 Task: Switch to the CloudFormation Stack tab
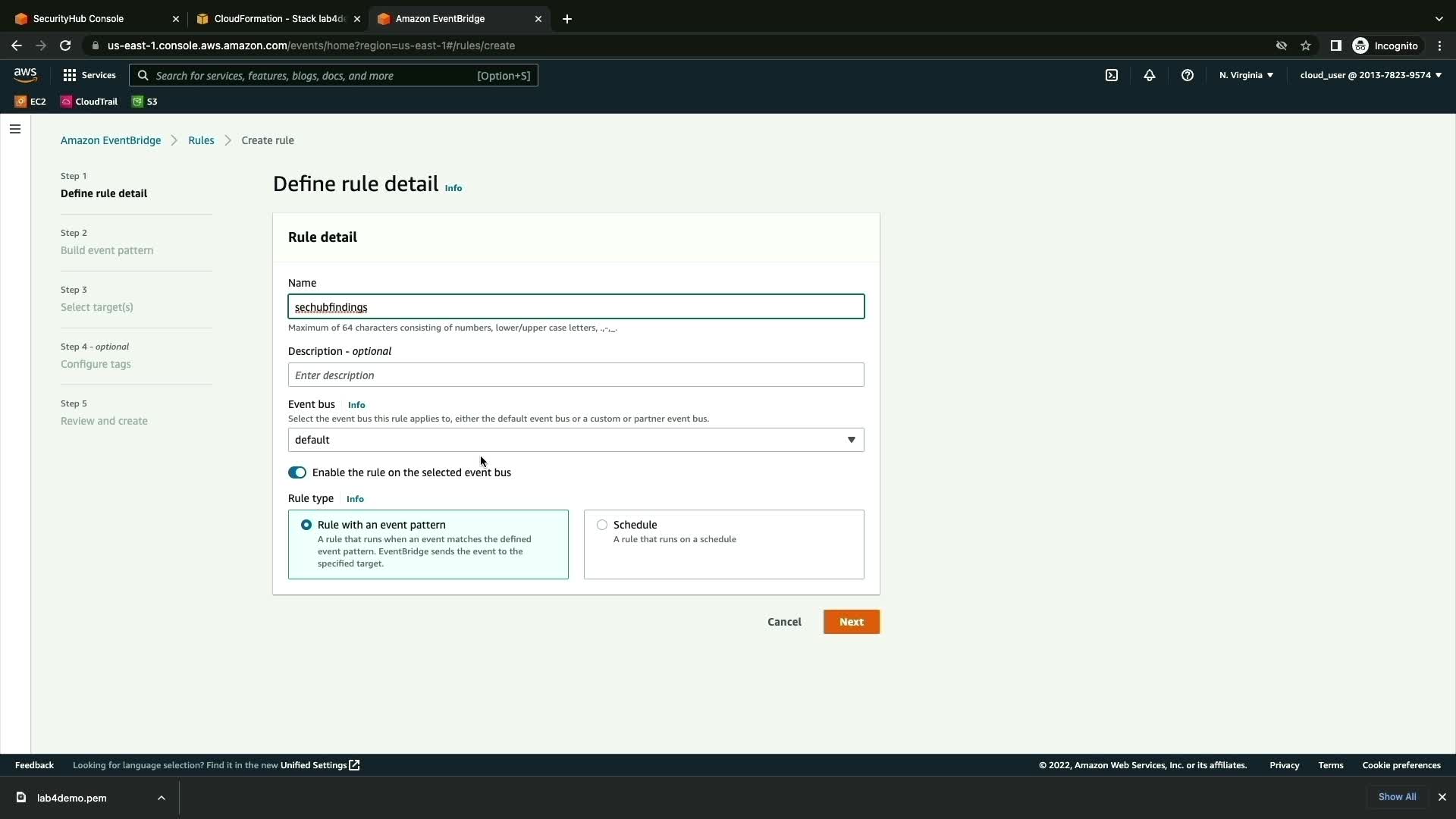pyautogui.click(x=273, y=19)
